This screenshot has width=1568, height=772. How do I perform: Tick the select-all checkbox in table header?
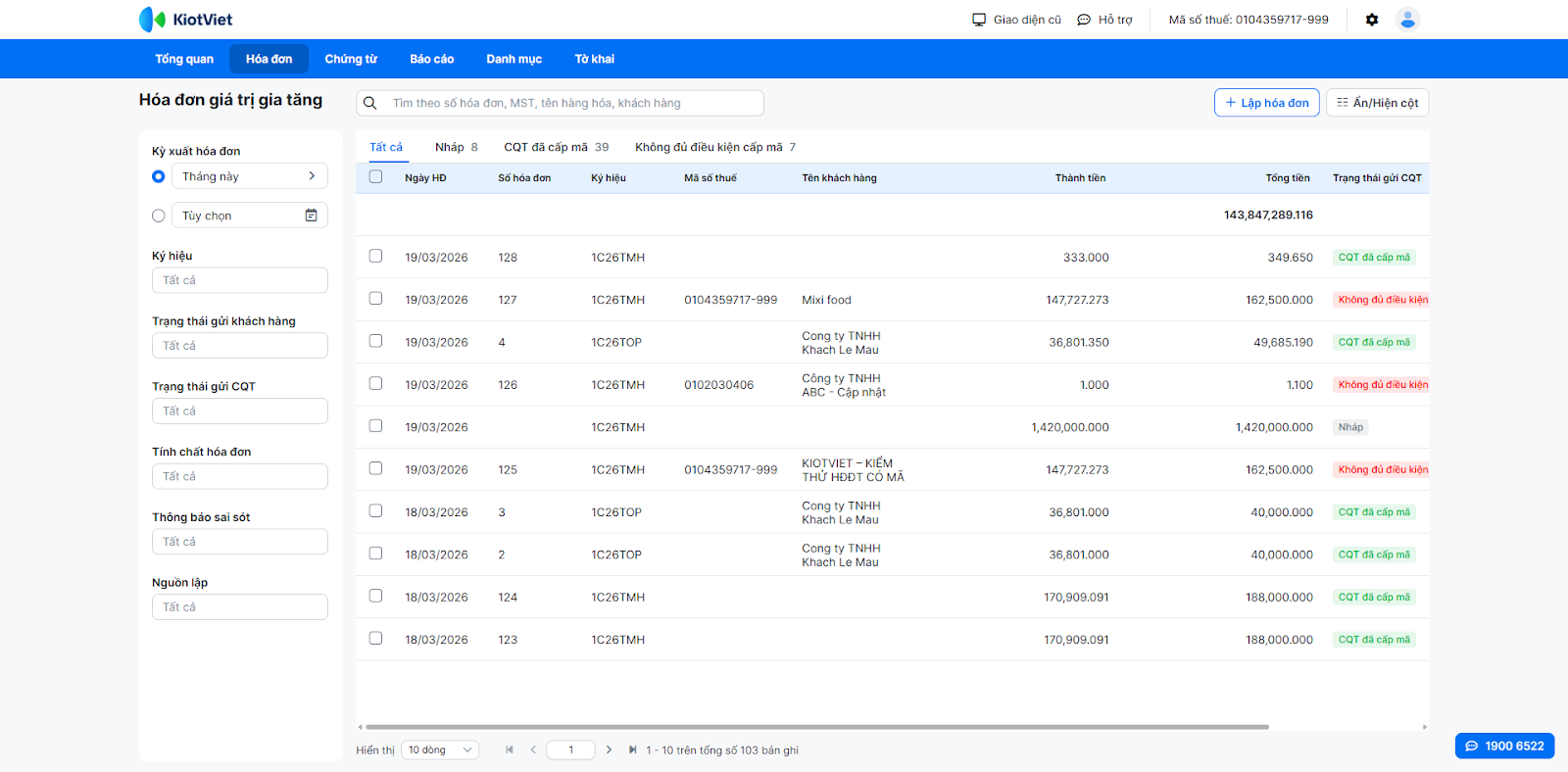click(375, 177)
